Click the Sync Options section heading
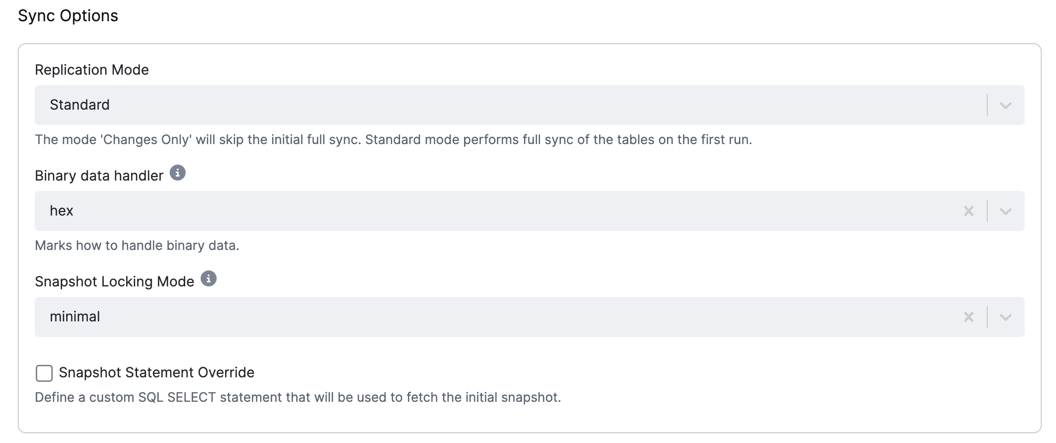 (x=68, y=15)
